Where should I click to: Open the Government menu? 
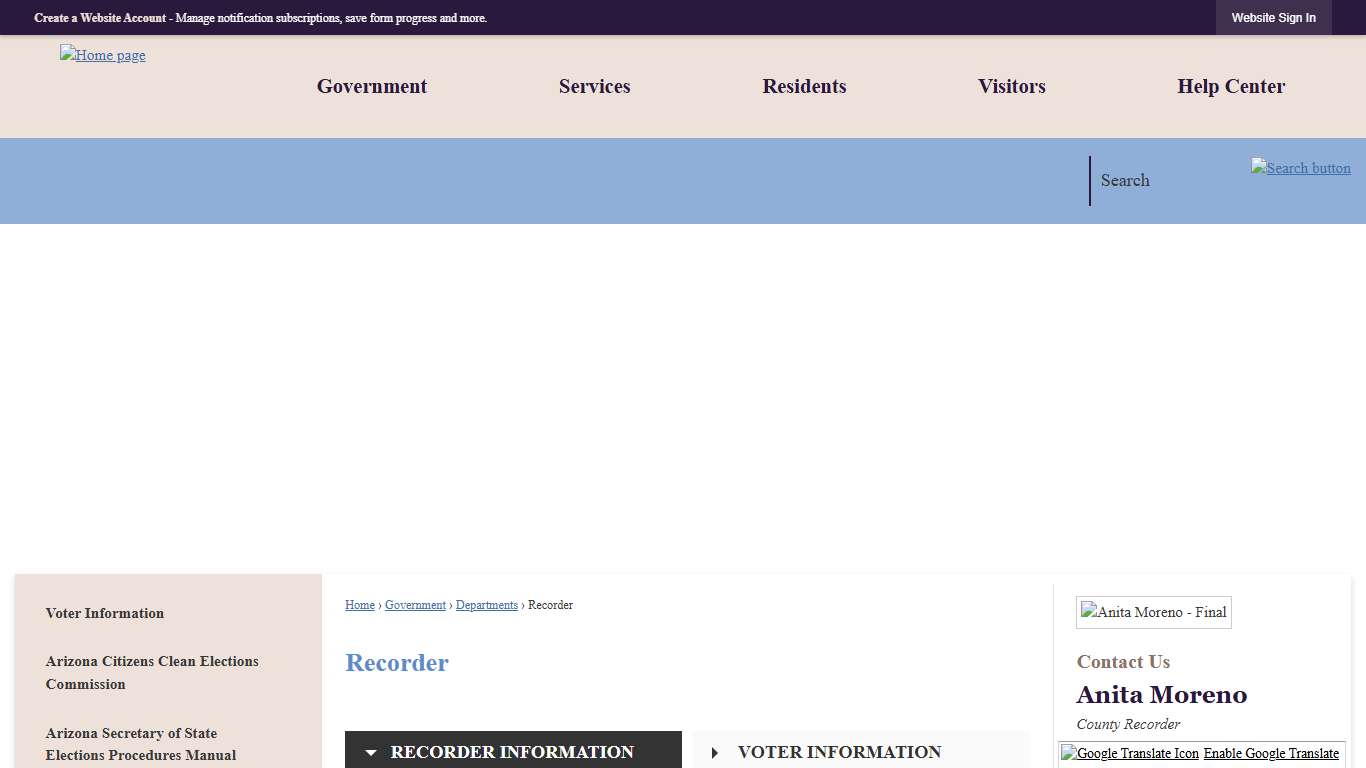(372, 86)
